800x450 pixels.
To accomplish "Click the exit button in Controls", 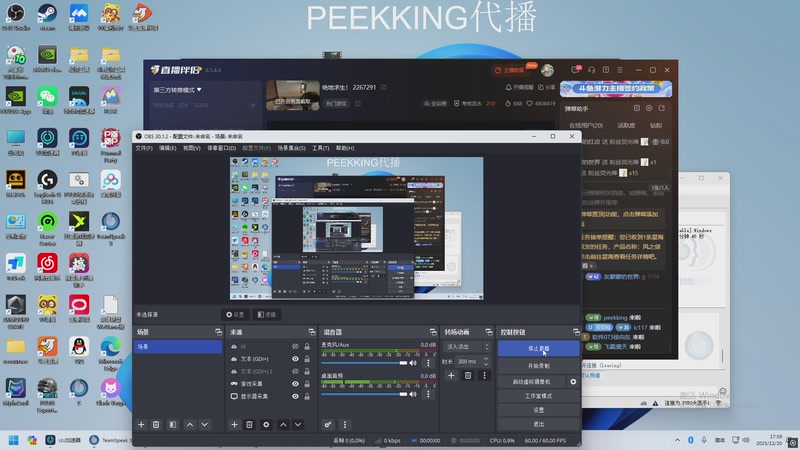I will point(538,424).
